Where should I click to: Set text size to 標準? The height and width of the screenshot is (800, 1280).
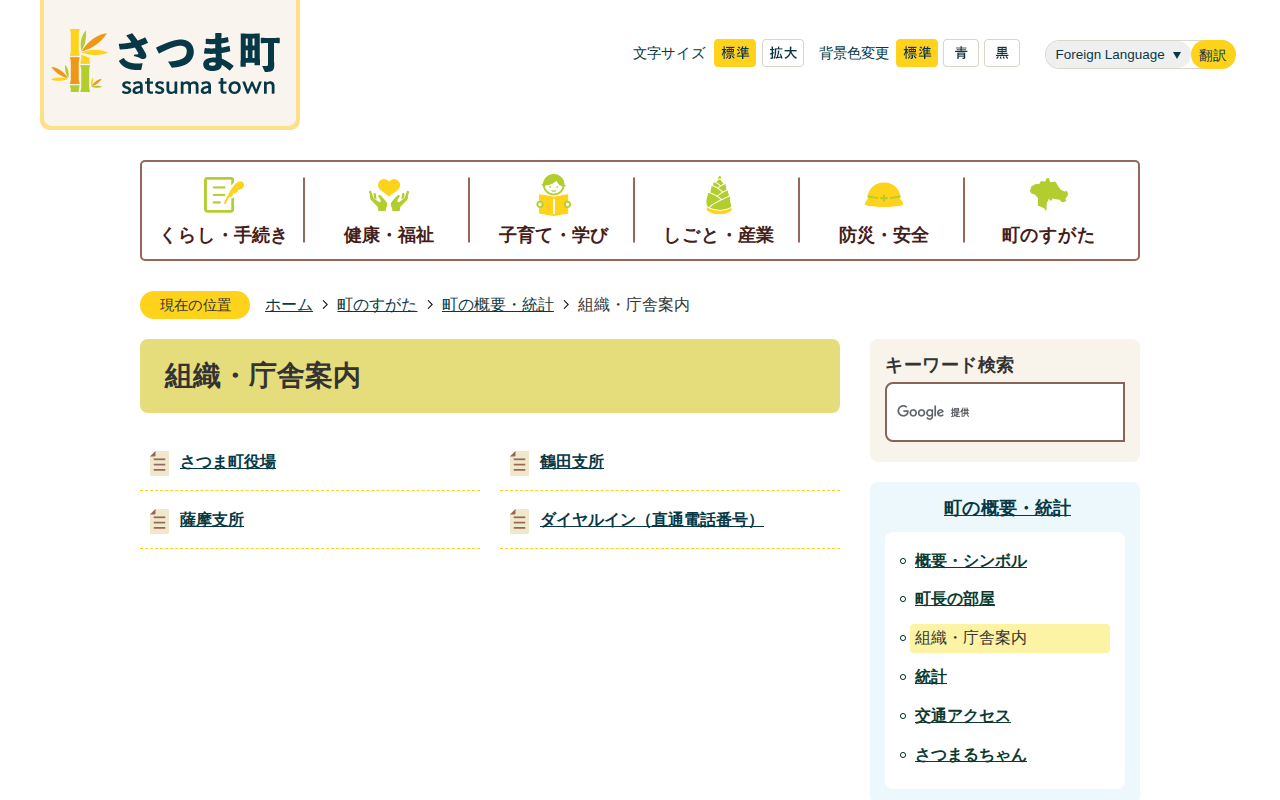point(735,53)
